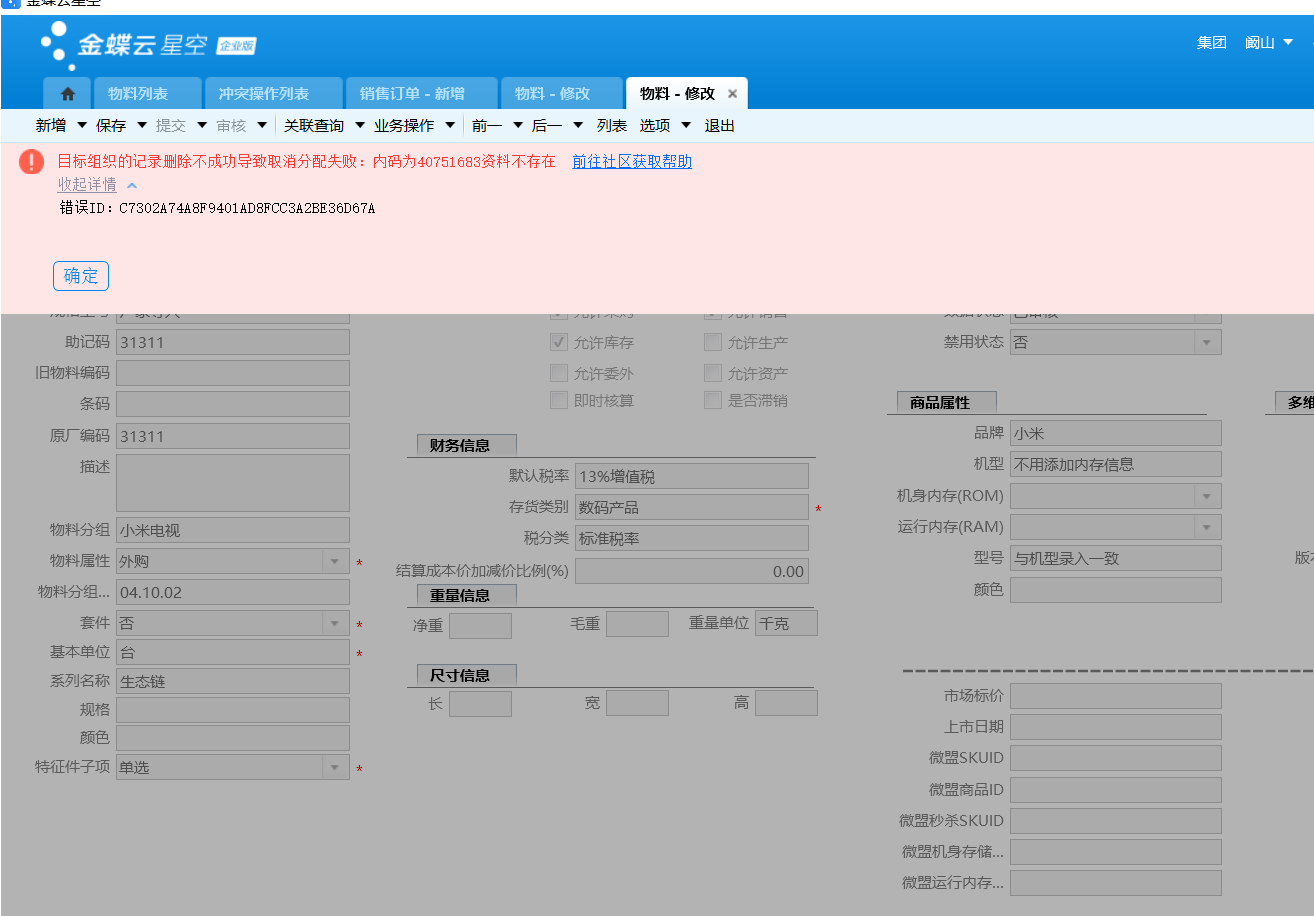Click the 微盟SKUID input field
This screenshot has height=916, width=1314.
[x=1116, y=758]
